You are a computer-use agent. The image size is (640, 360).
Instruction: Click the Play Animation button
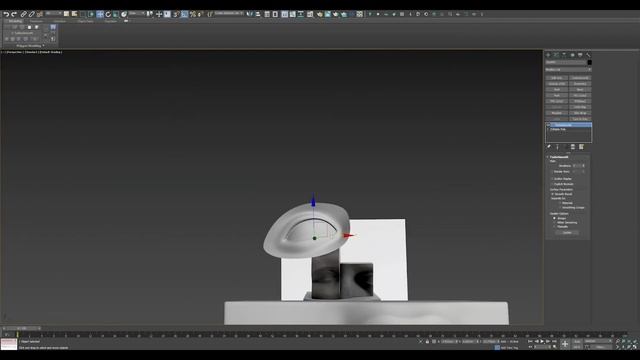coord(542,341)
